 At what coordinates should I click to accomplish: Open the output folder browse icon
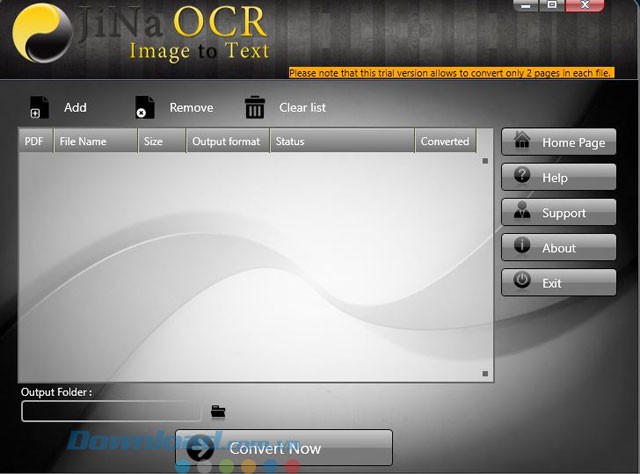218,412
